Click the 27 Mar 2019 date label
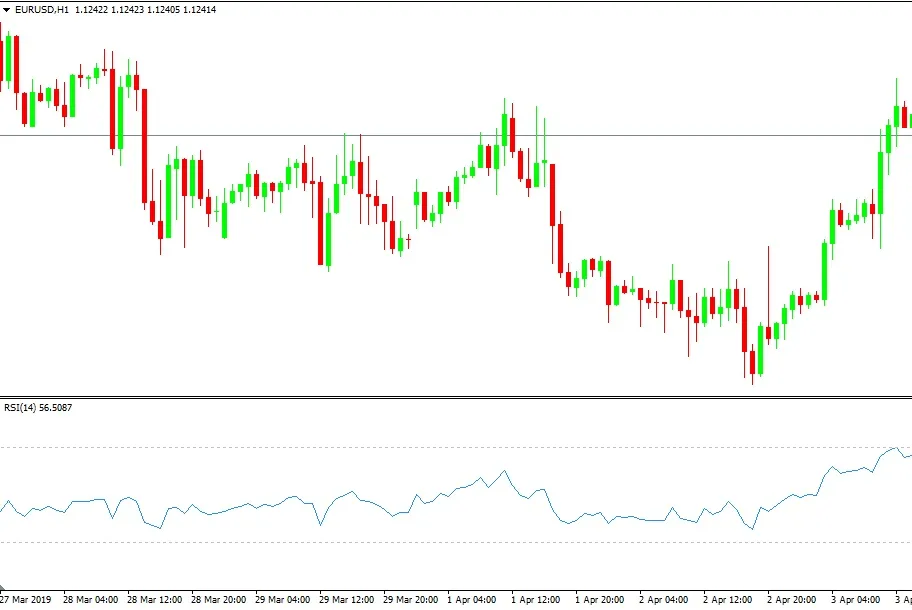Image resolution: width=912 pixels, height=610 pixels. (x=26, y=600)
